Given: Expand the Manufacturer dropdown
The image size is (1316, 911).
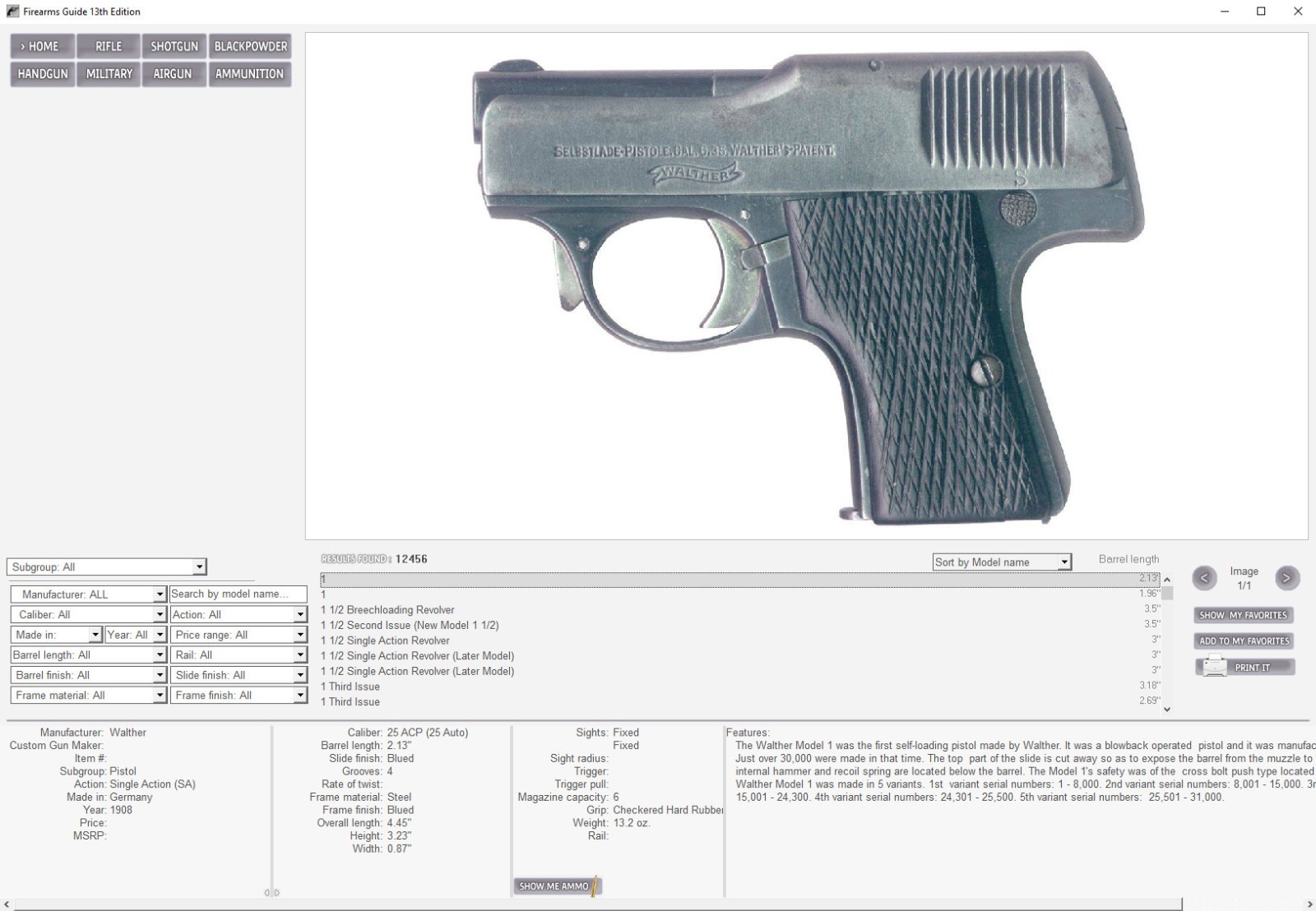Looking at the screenshot, I should click(x=160, y=594).
